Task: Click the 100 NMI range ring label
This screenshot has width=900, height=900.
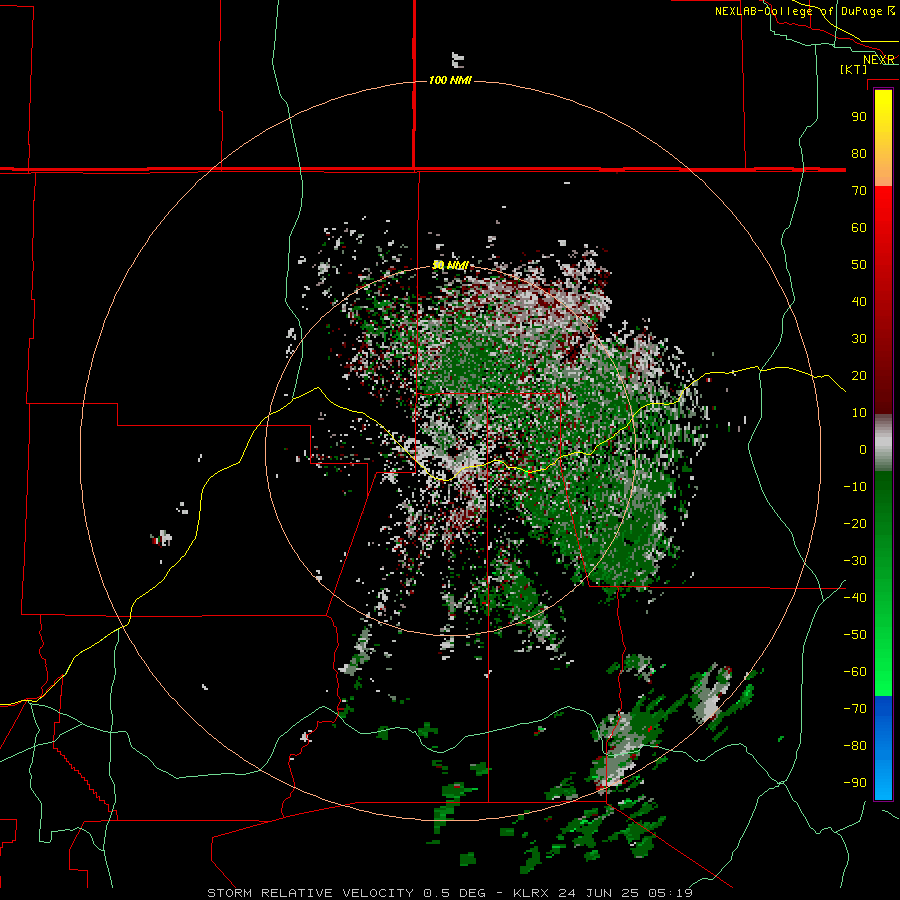Action: tap(450, 80)
